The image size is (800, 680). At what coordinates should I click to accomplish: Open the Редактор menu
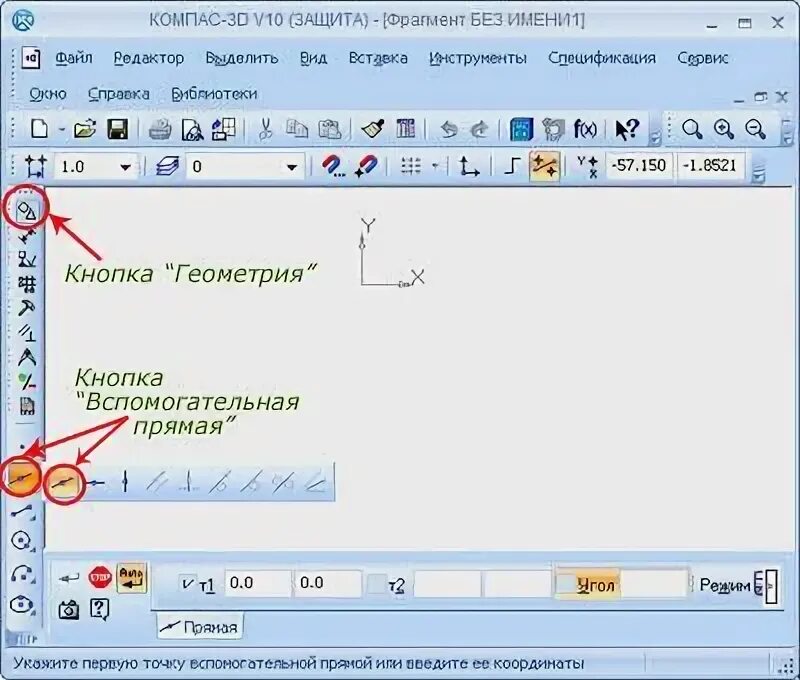(x=148, y=58)
